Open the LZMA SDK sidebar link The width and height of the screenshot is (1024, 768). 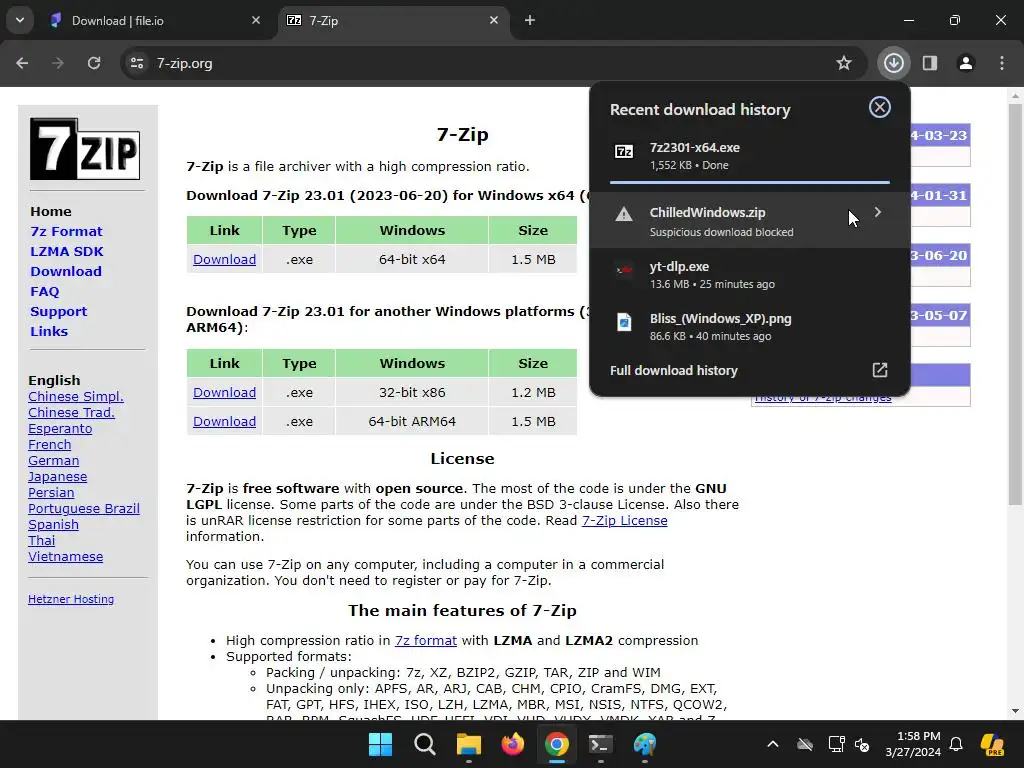67,251
